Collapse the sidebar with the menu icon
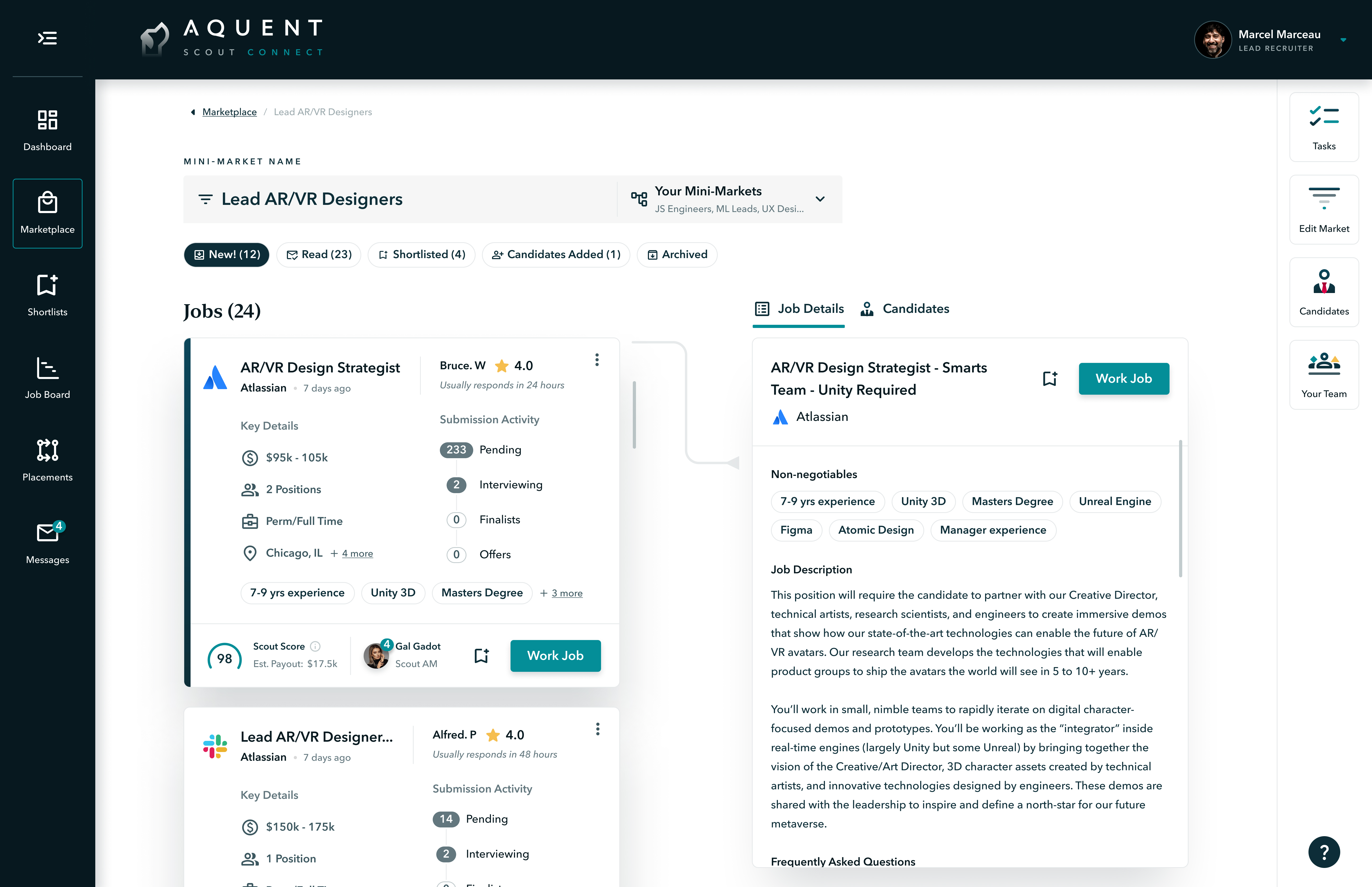The image size is (1372, 887). coord(47,38)
